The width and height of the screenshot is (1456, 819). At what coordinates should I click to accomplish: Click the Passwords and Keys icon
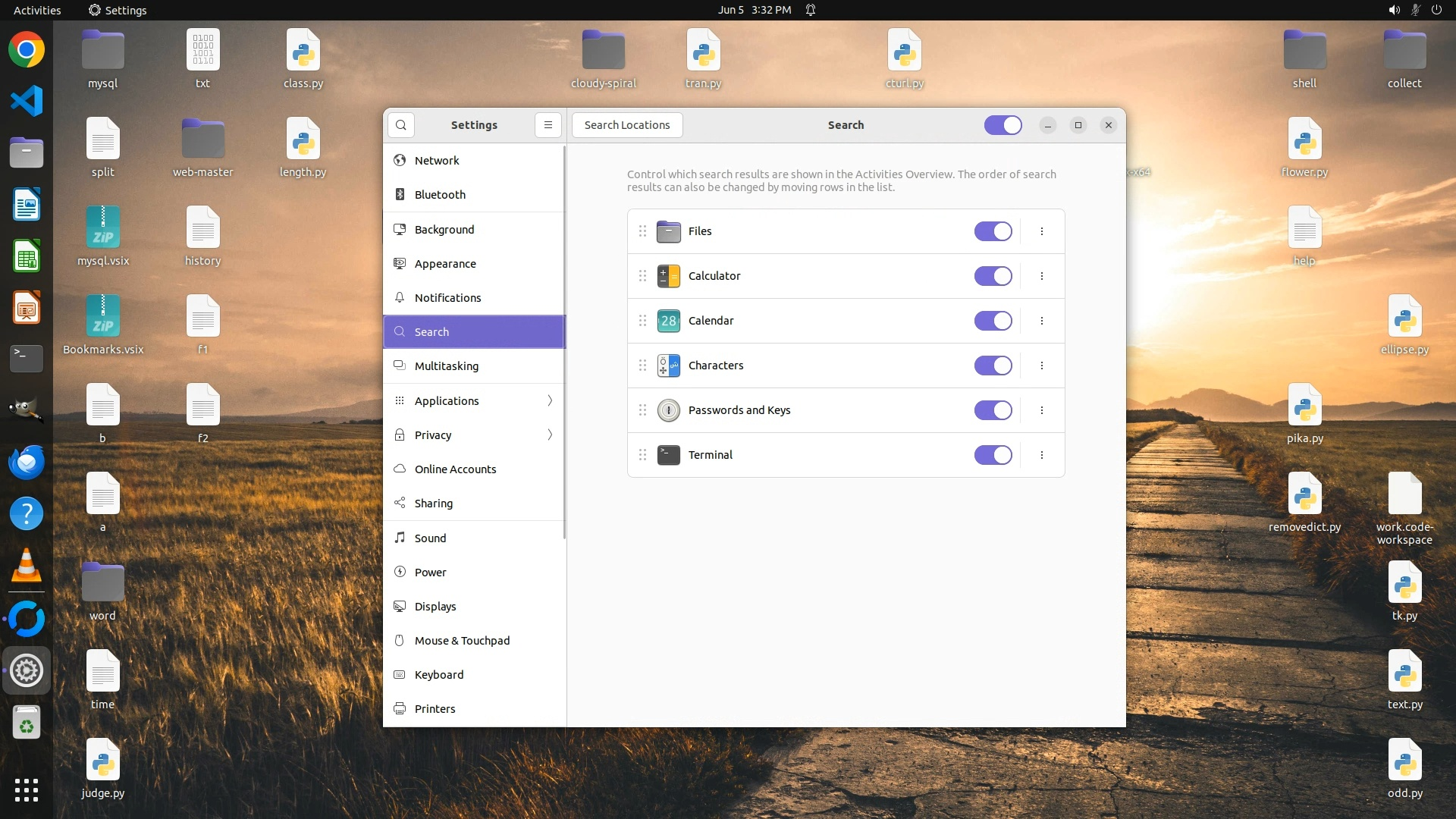(x=668, y=410)
